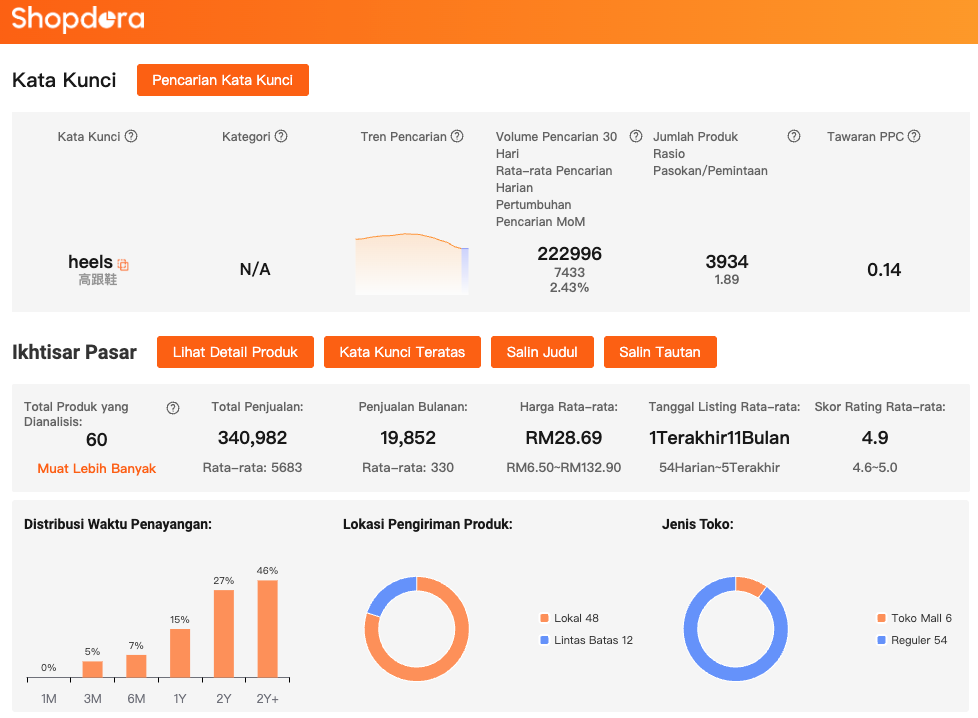The width and height of the screenshot is (978, 718).
Task: Open Lihat Detail Produk
Action: [x=235, y=352]
